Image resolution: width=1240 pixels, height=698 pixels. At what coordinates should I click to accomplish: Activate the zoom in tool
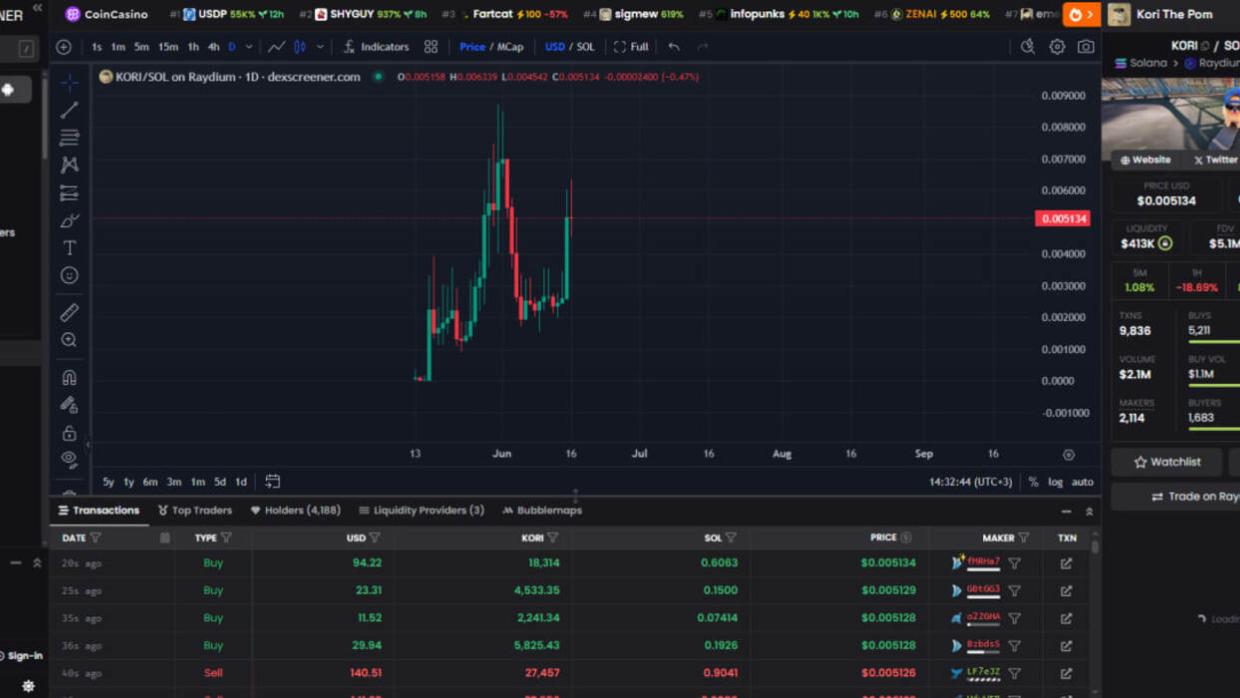69,340
